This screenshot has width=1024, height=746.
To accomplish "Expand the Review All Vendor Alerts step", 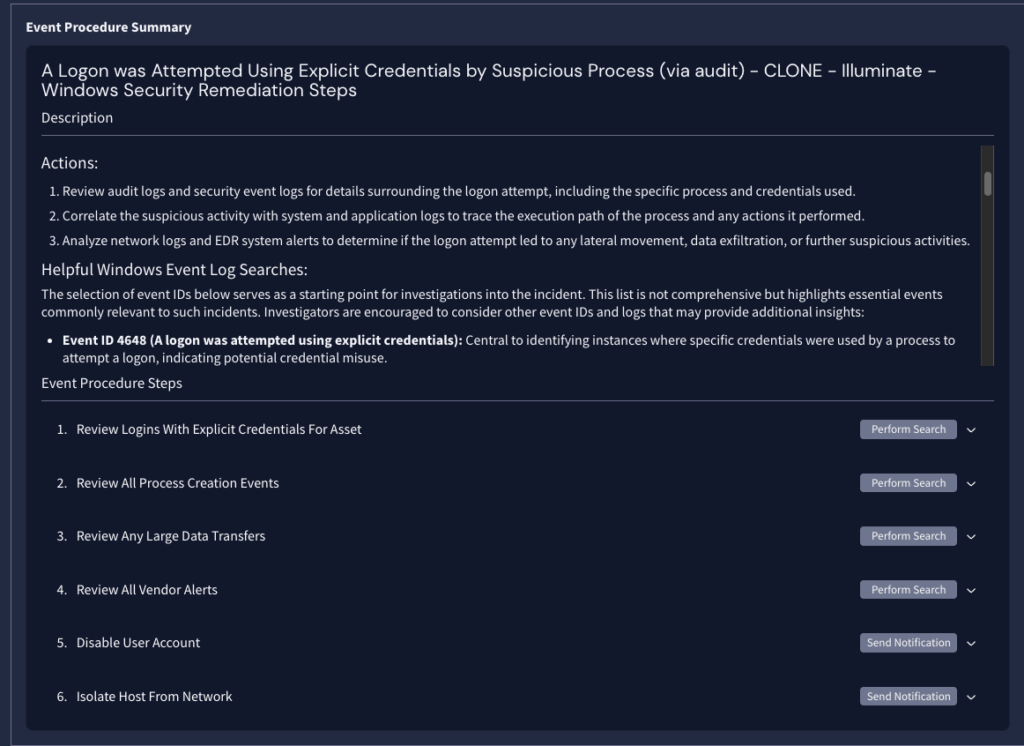I will [969, 589].
